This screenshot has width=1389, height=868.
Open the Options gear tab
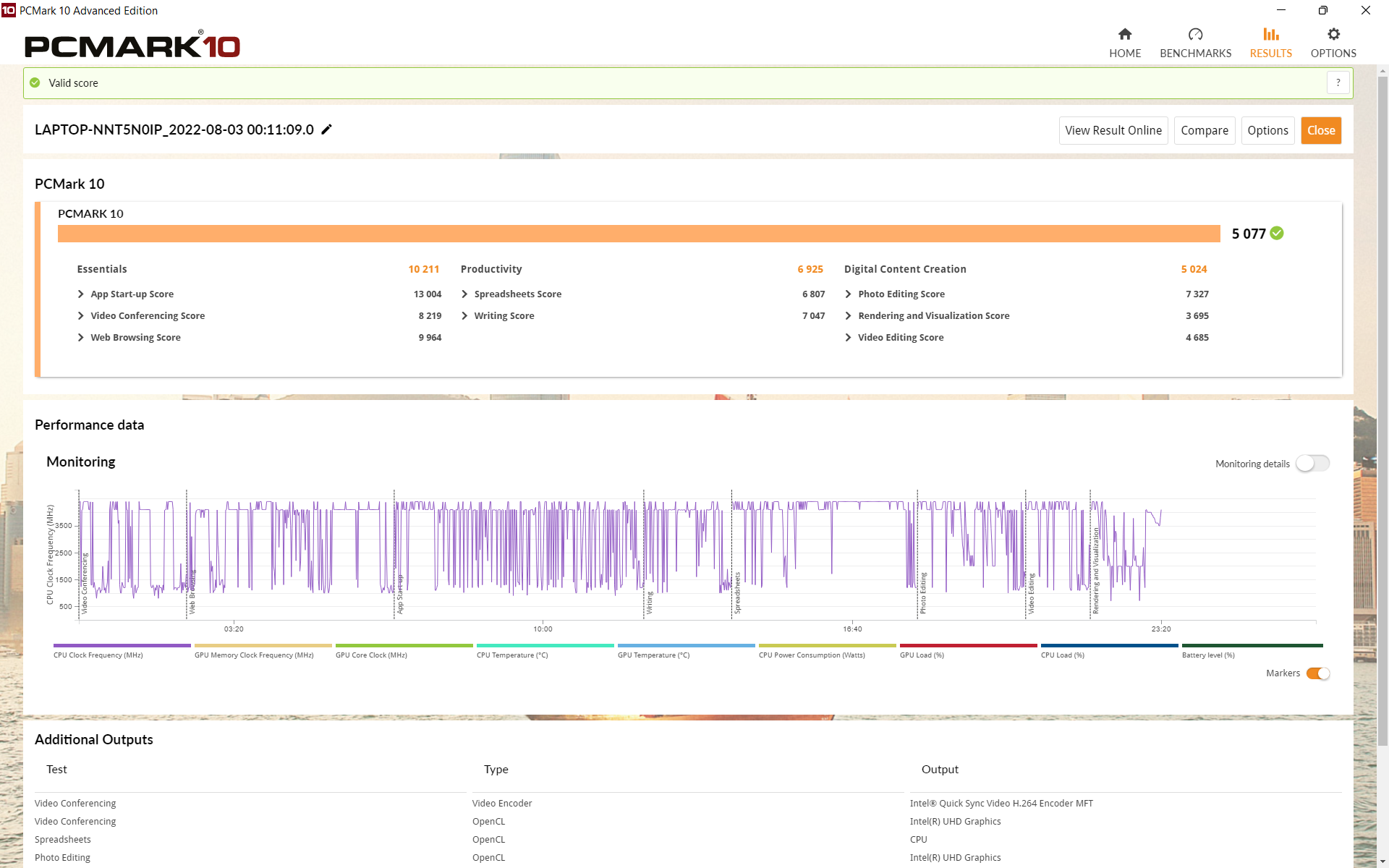pos(1333,43)
